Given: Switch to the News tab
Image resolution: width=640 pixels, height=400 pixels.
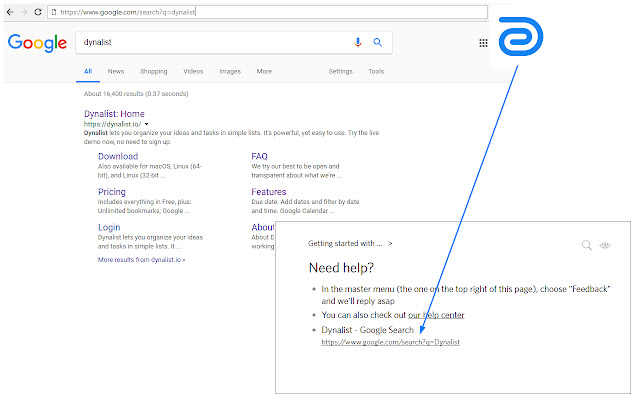Looking at the screenshot, I should [x=116, y=71].
